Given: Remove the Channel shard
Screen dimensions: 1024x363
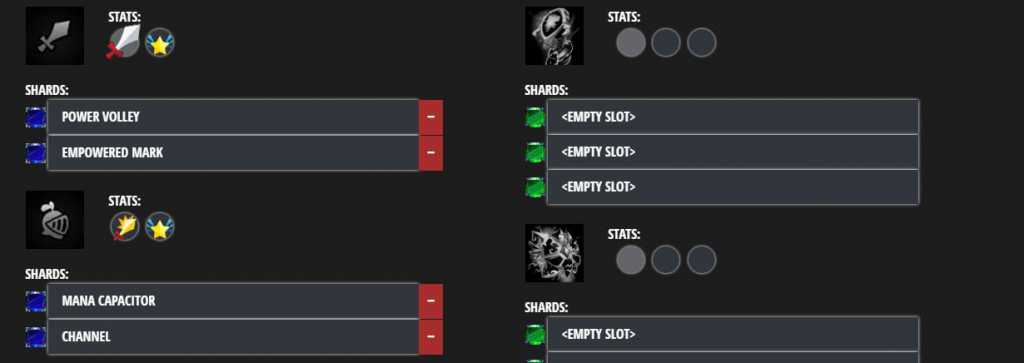Looking at the screenshot, I should point(431,337).
